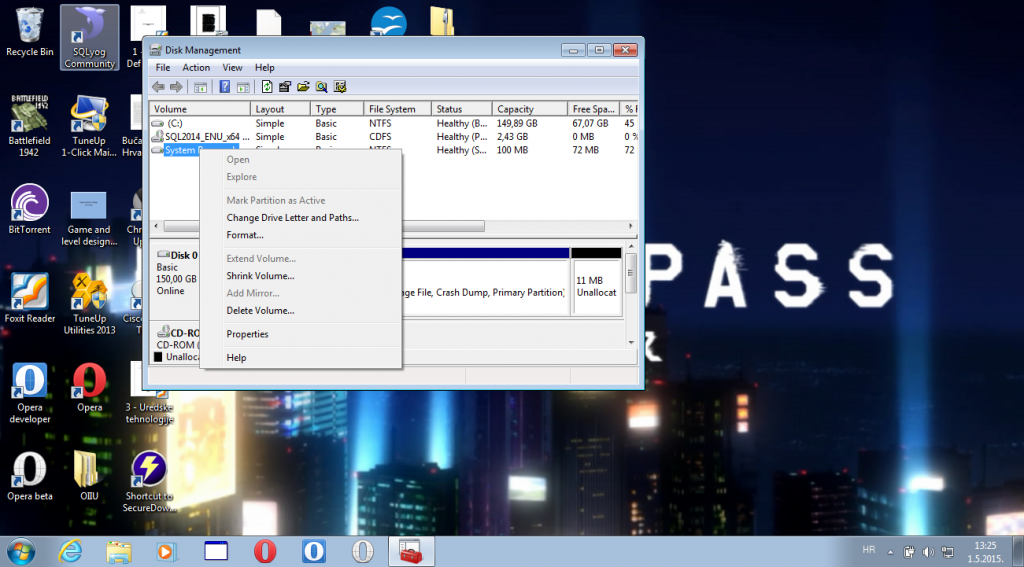Sort by the File System column header

click(391, 109)
